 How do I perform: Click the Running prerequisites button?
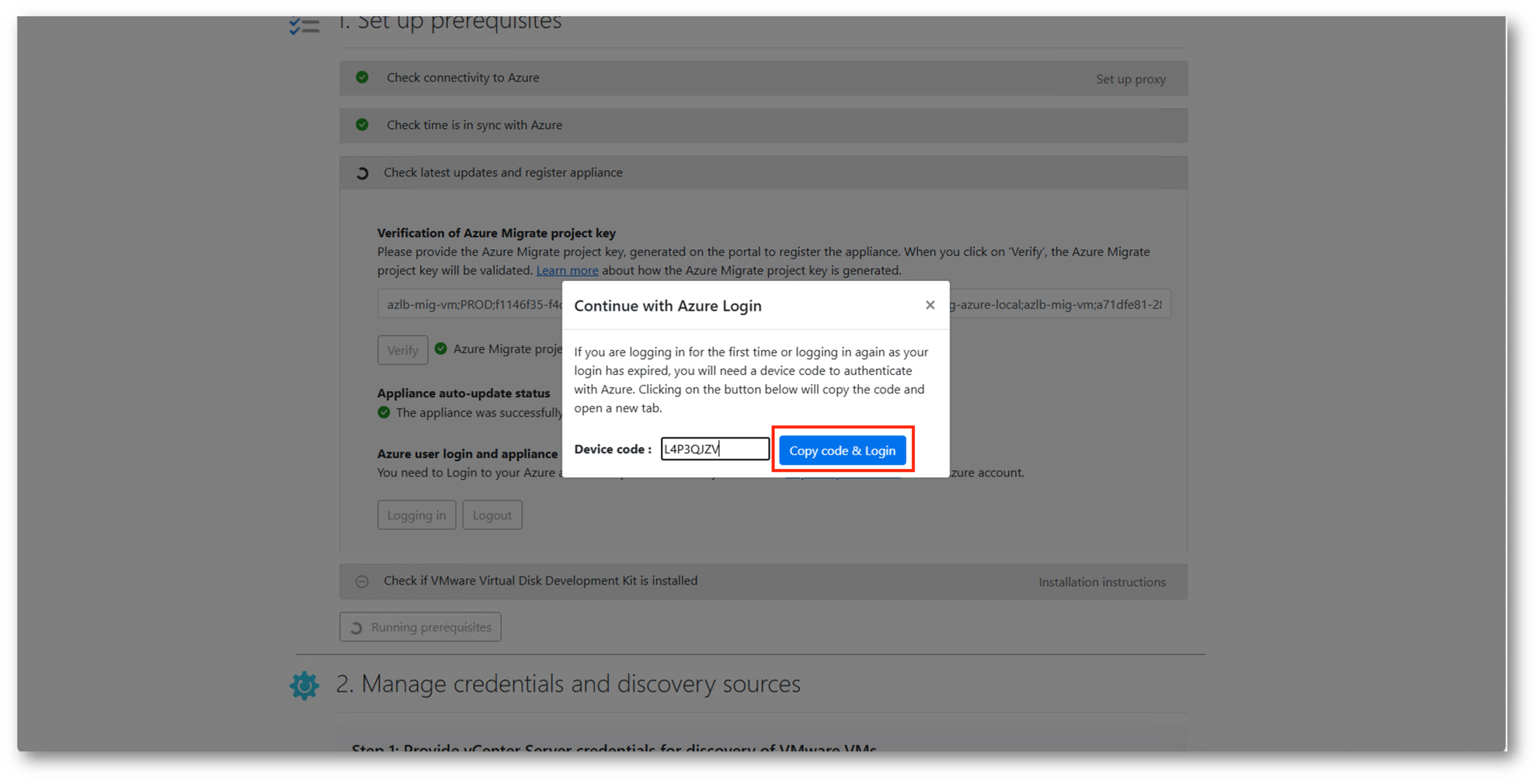pos(420,627)
